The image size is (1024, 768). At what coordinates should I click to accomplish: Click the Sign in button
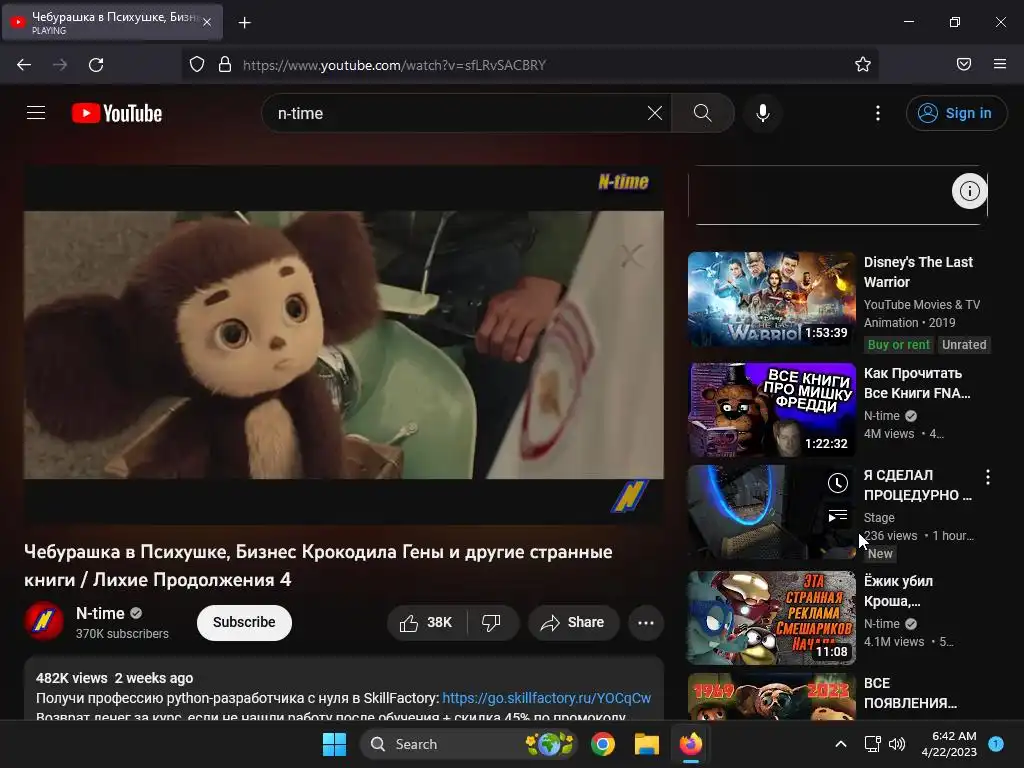[955, 113]
